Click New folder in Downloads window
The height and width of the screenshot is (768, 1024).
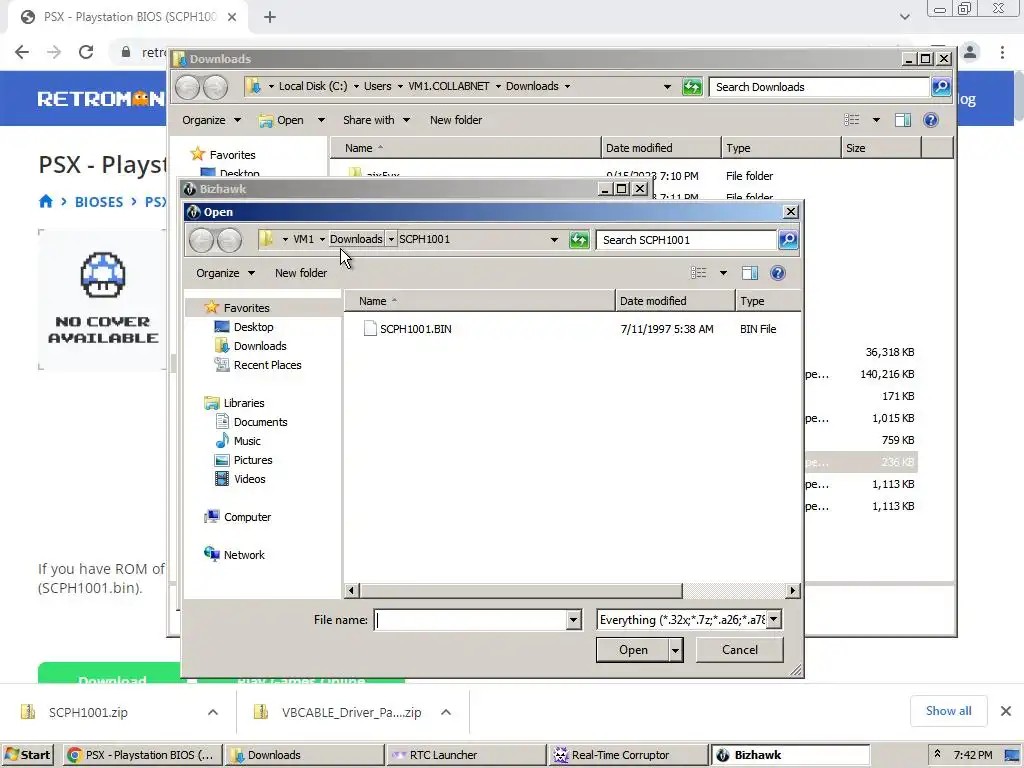456,120
